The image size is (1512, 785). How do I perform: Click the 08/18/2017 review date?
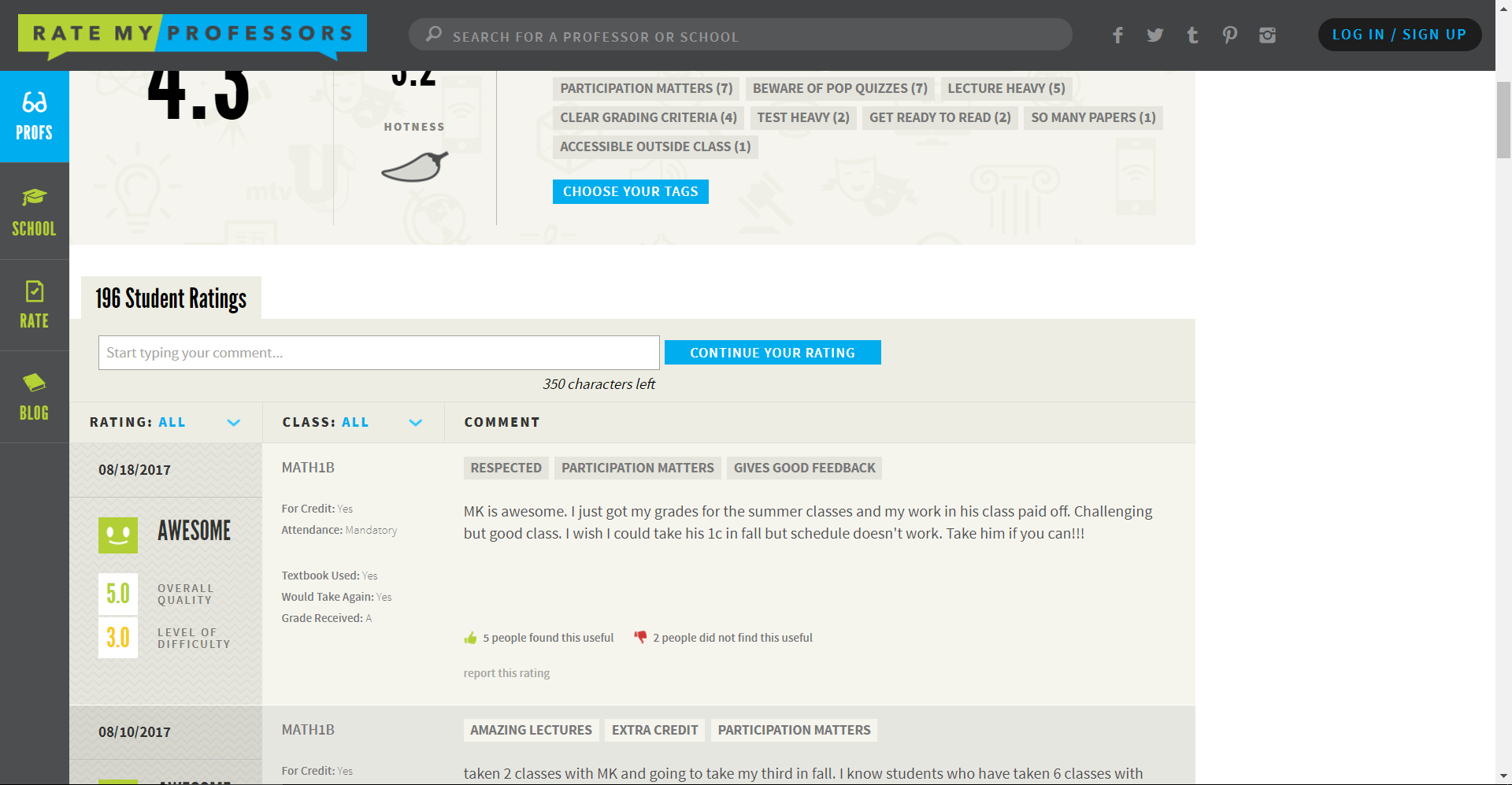pos(135,470)
